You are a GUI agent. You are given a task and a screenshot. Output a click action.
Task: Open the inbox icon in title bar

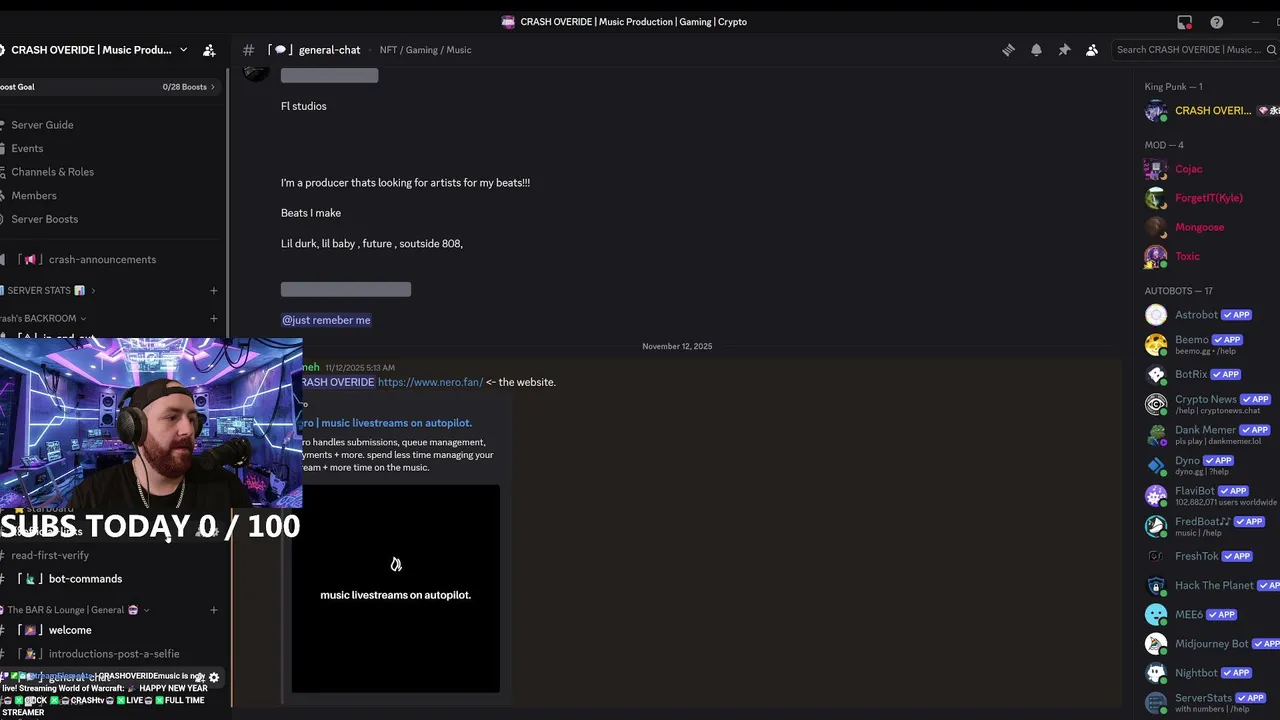[1184, 22]
